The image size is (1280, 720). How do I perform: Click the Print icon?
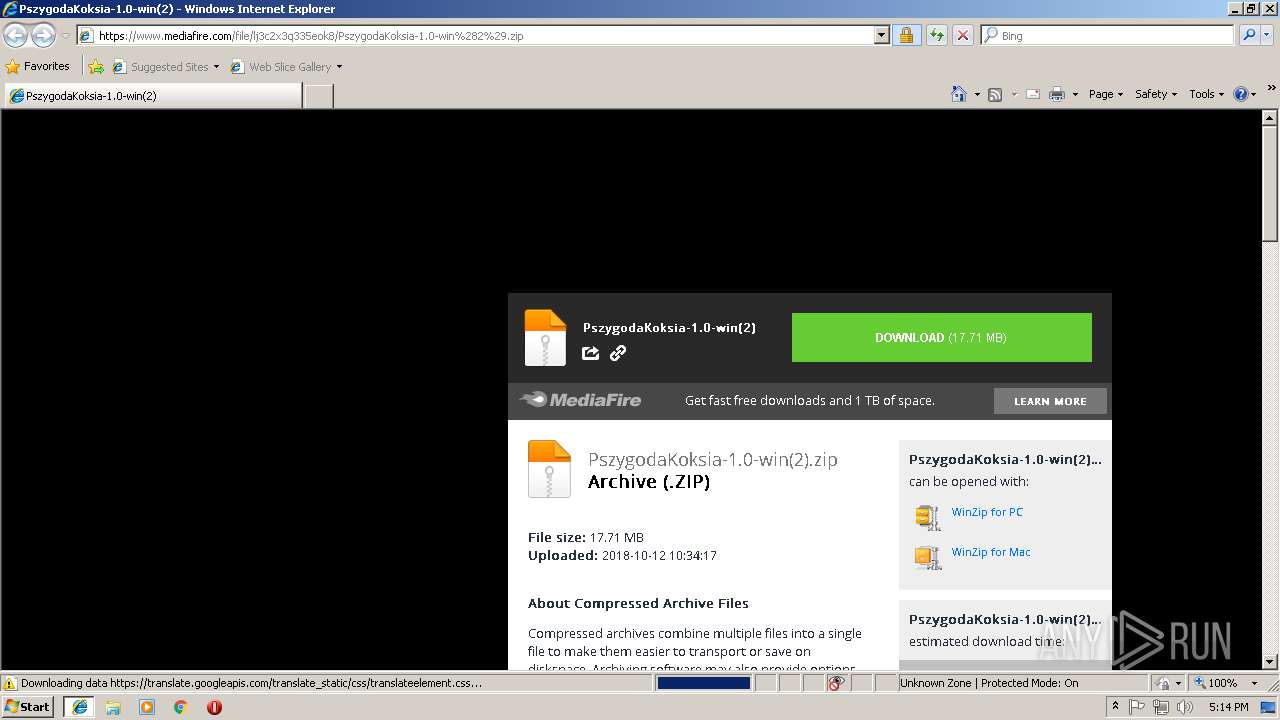pos(1057,94)
